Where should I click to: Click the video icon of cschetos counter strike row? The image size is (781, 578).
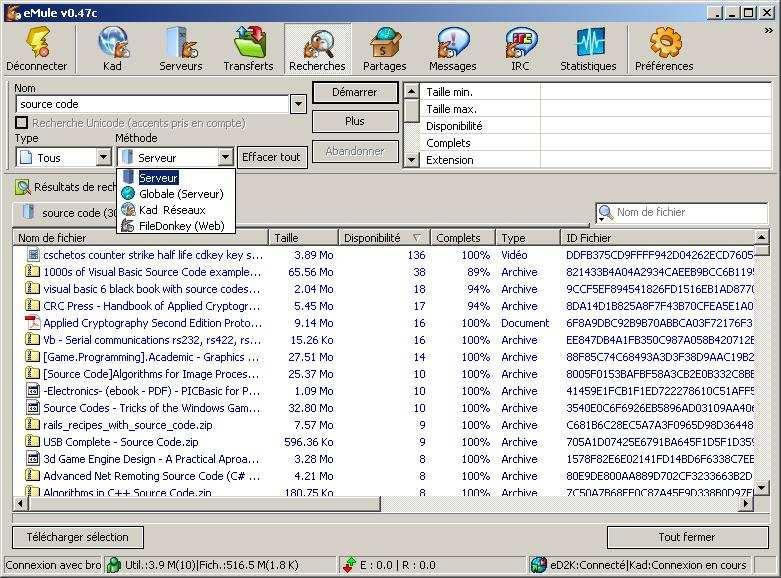[x=33, y=255]
